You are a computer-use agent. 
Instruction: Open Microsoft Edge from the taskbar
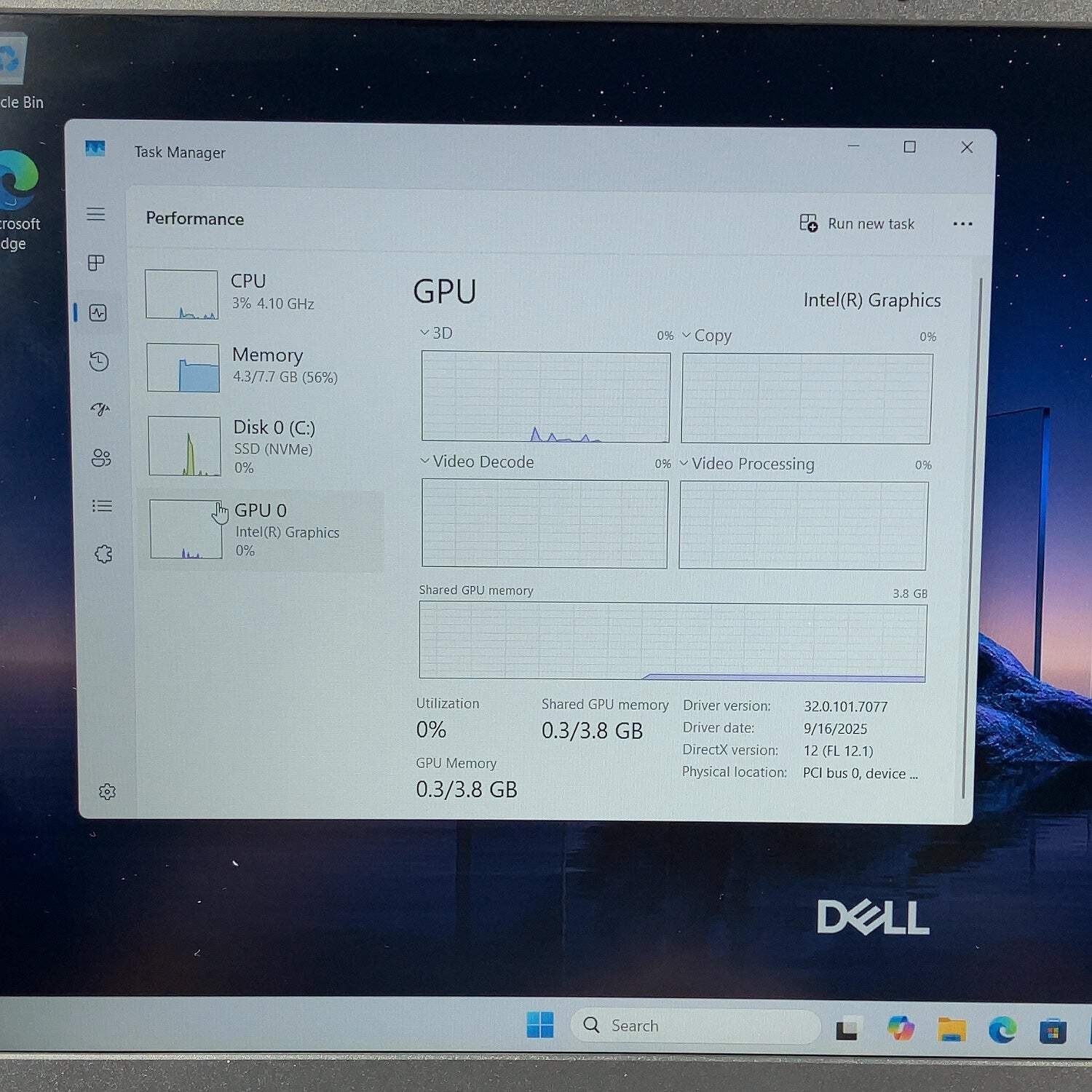click(1002, 1030)
